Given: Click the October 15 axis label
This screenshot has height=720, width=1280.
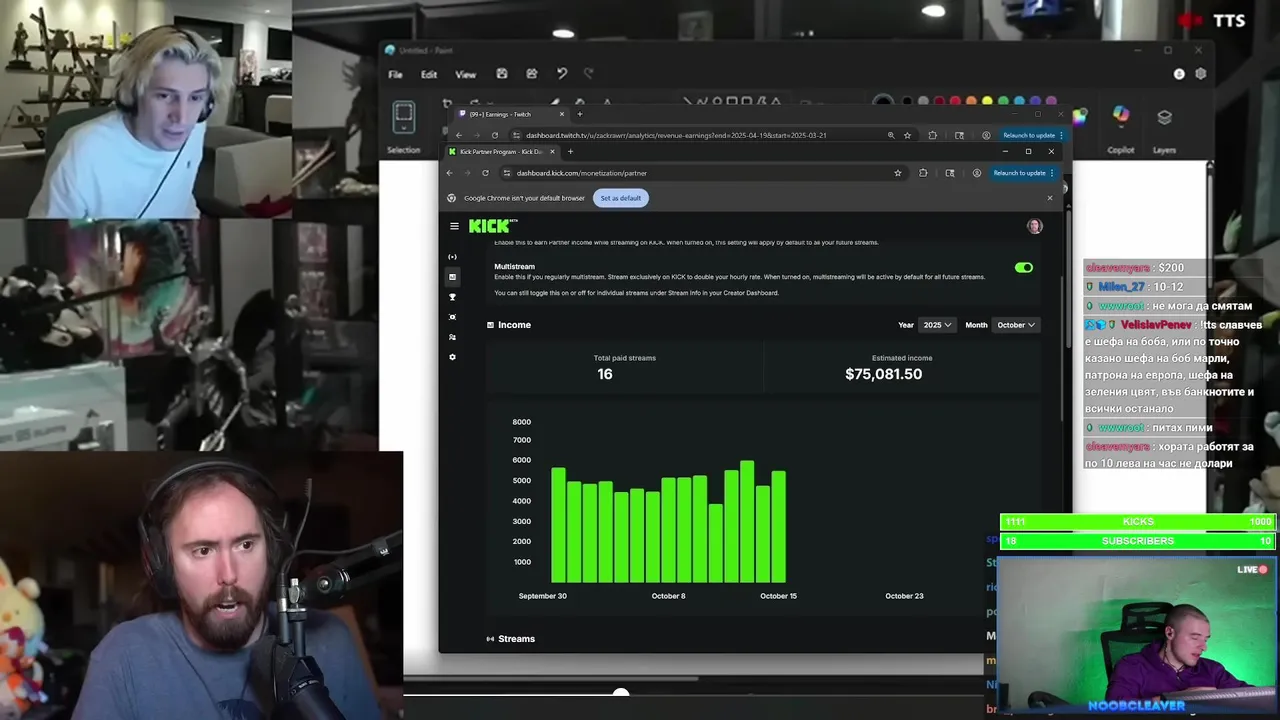Looking at the screenshot, I should click(778, 596).
